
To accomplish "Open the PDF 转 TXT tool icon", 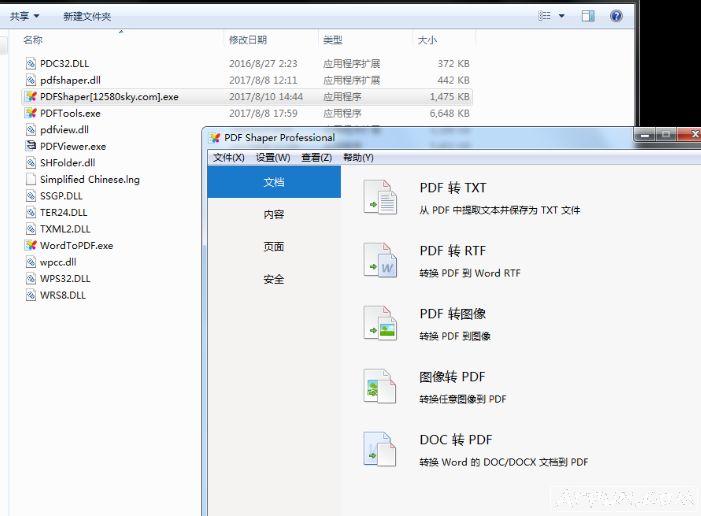I will click(380, 197).
